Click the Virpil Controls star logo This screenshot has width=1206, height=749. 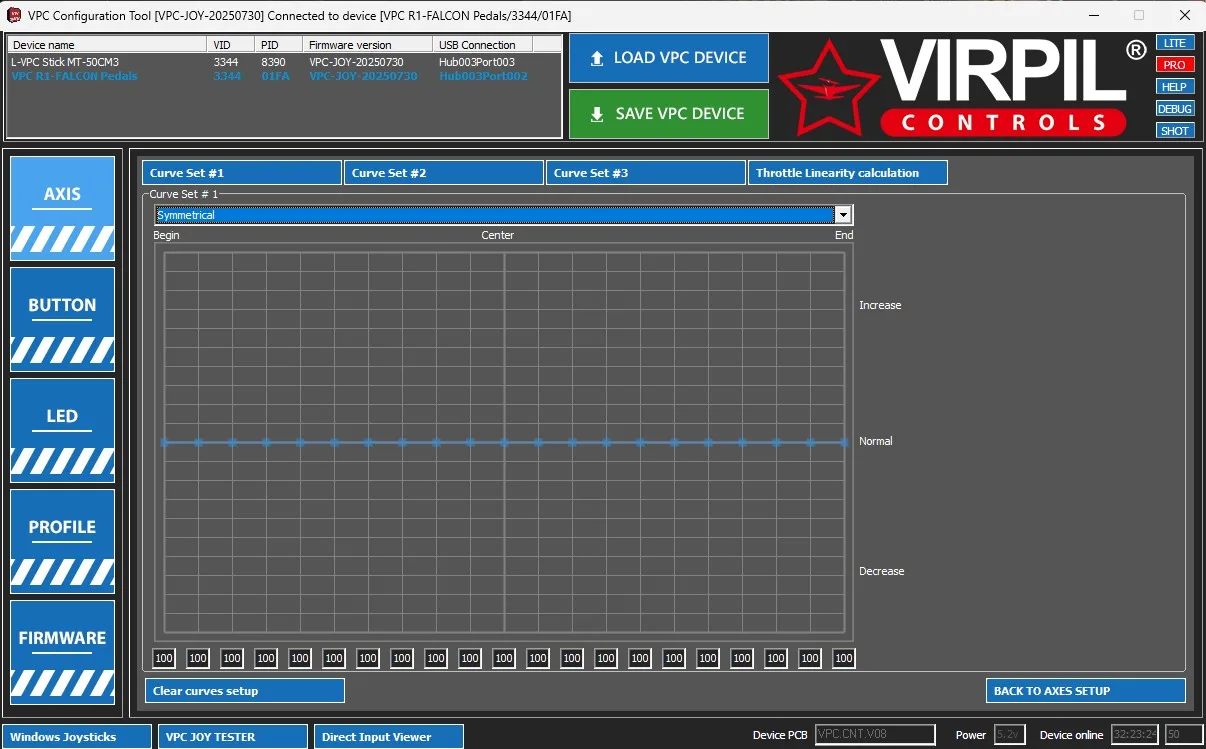pyautogui.click(x=827, y=88)
